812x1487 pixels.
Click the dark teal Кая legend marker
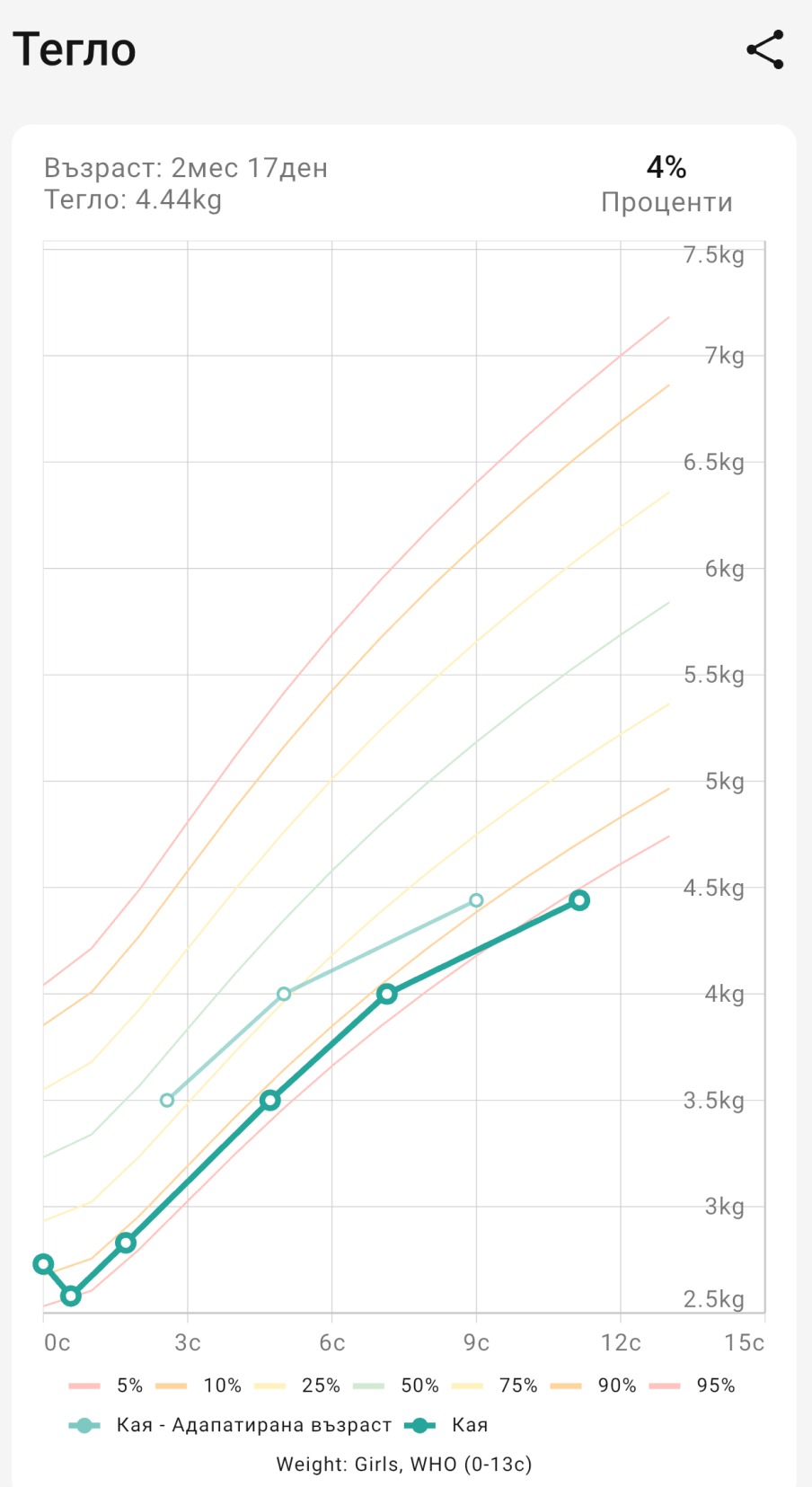point(419,1425)
